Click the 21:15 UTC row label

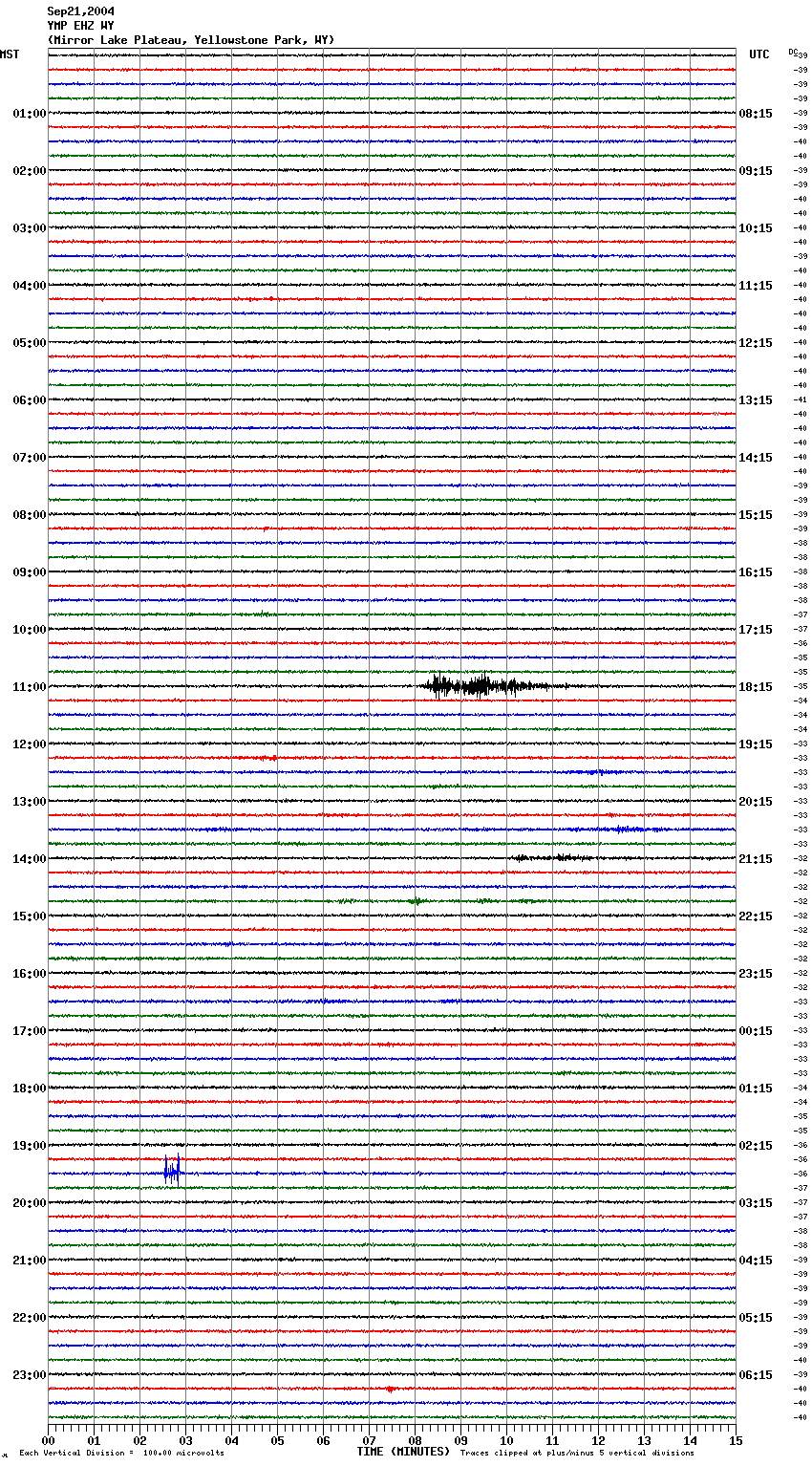(x=756, y=859)
